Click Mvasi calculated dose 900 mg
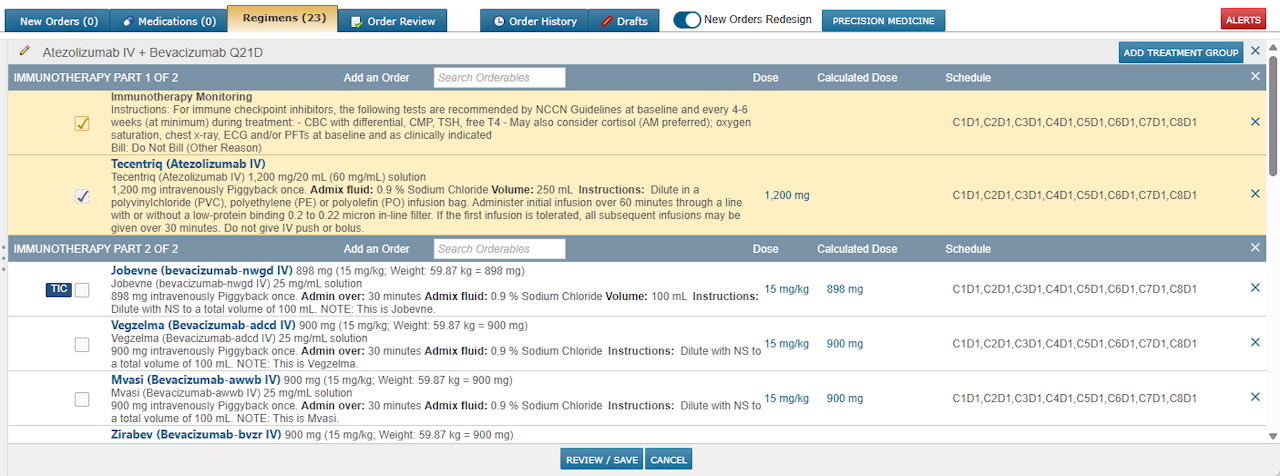Viewport: 1280px width, 476px height. pos(845,398)
